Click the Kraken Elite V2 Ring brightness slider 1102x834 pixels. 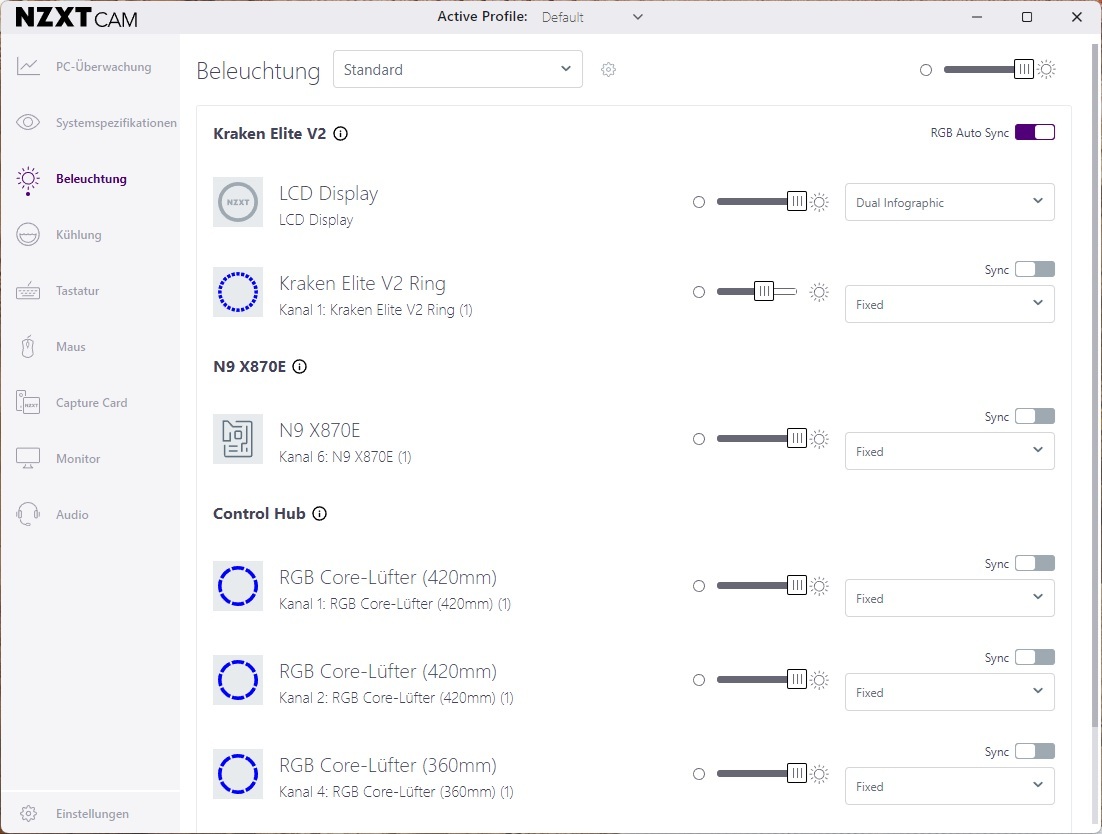click(x=757, y=291)
